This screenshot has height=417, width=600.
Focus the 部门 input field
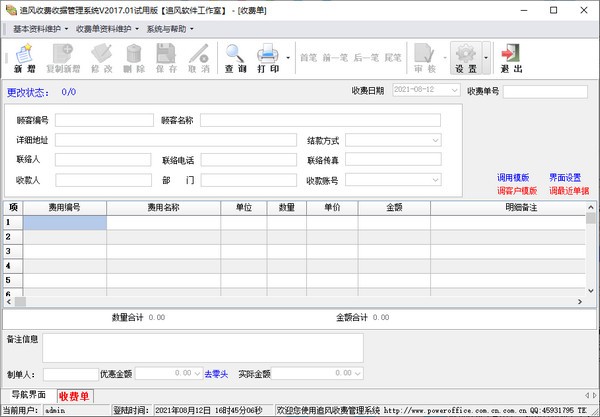point(248,180)
